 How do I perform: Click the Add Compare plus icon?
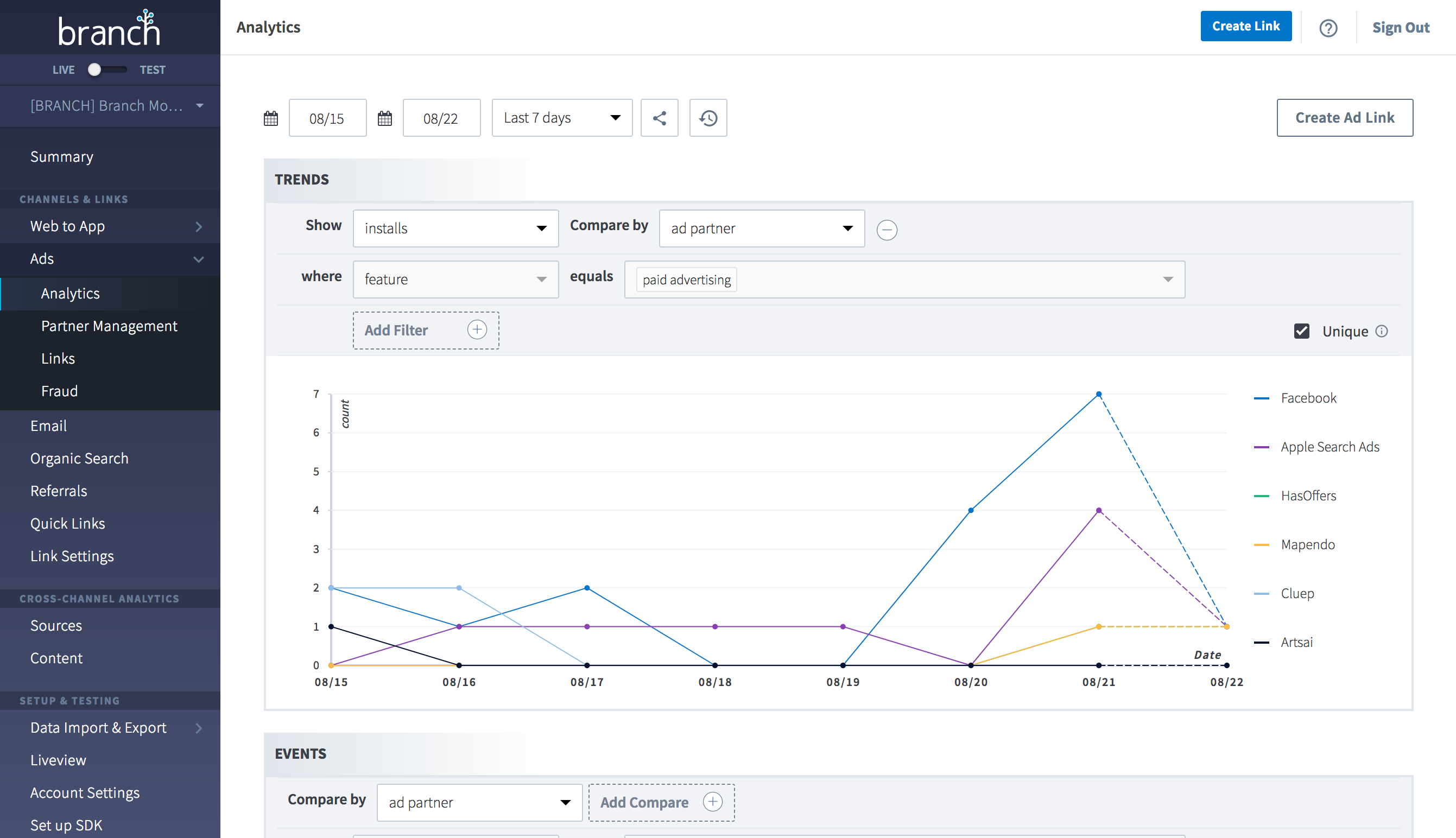tap(713, 801)
